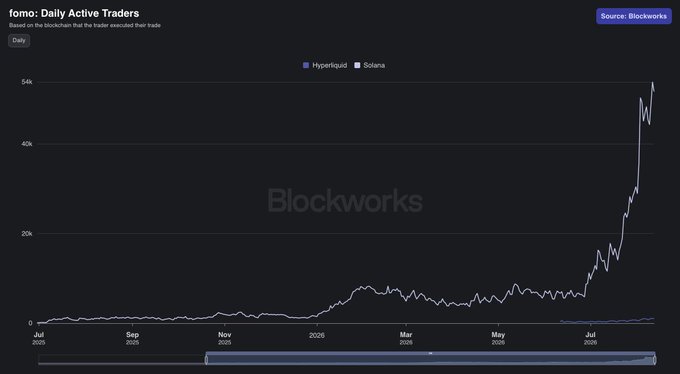Click the Nov 2025 x-axis label
Screen dimensions: 680x374
click(225, 338)
